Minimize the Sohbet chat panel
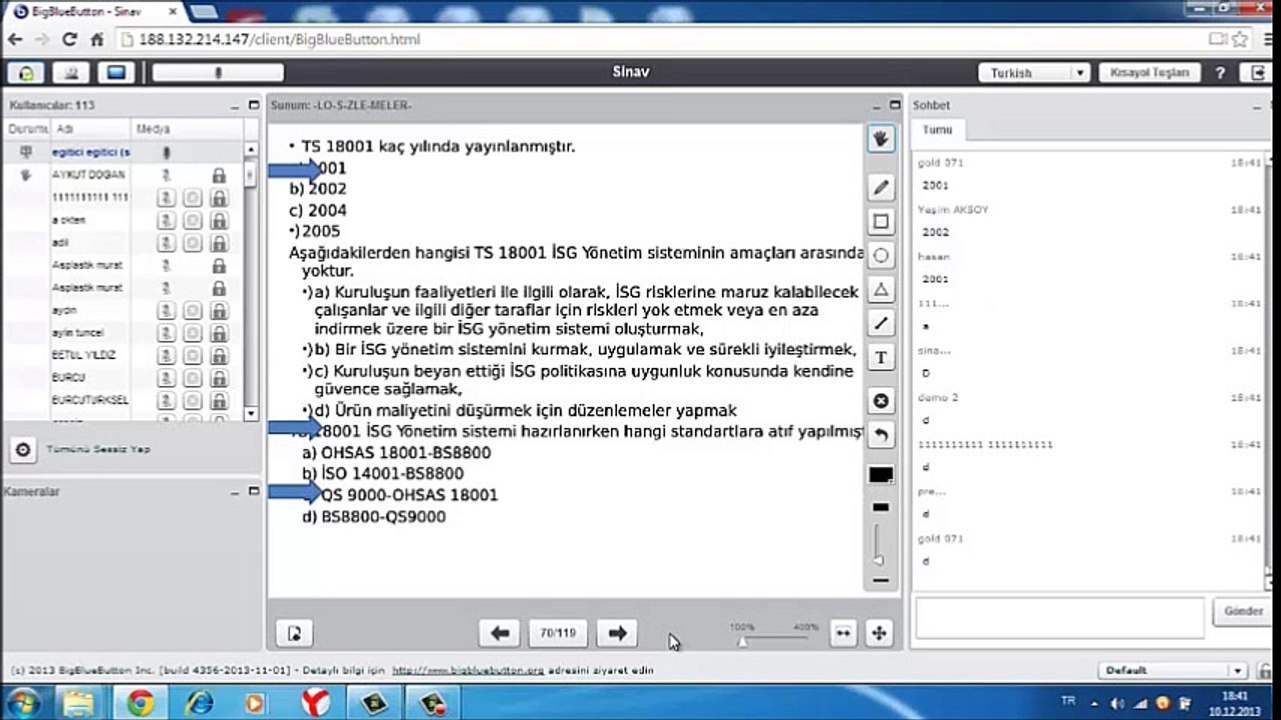This screenshot has width=1281, height=720. coord(1259,105)
